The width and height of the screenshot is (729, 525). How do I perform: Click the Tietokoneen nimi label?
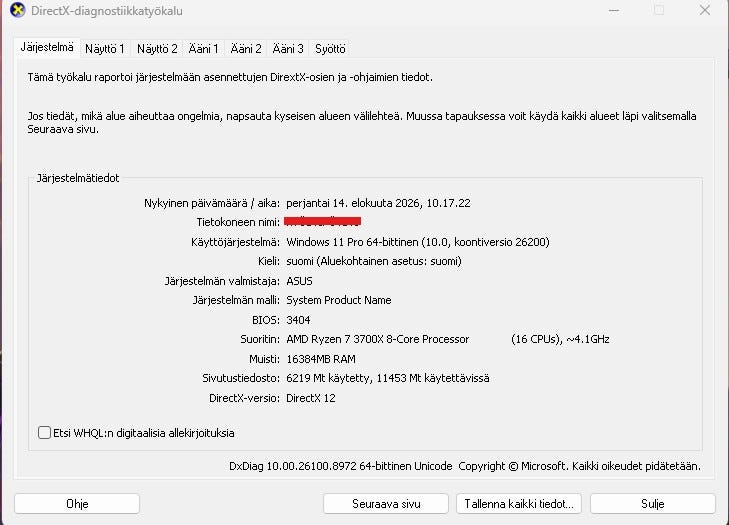click(238, 222)
